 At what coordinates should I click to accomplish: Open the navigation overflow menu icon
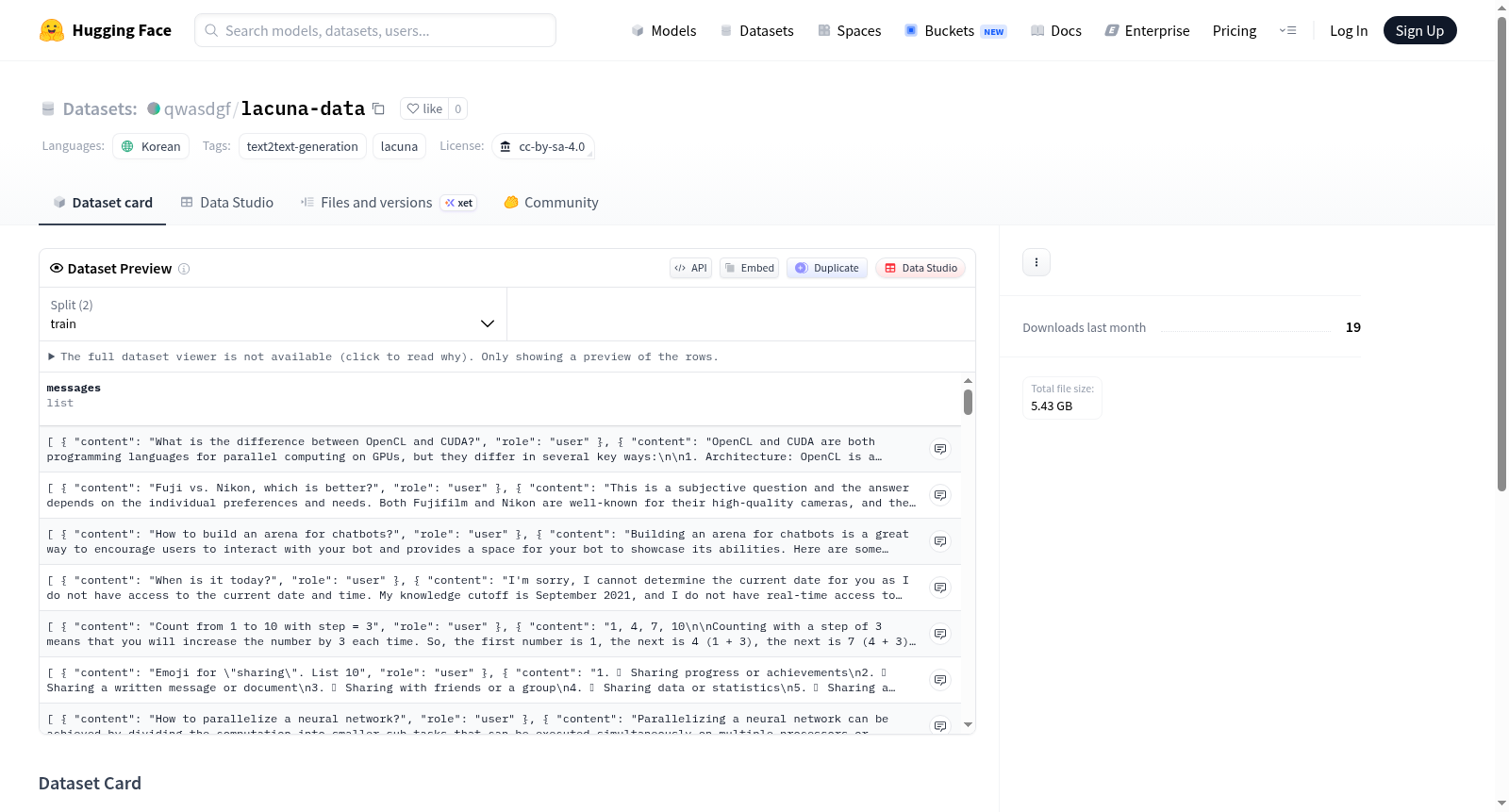[1287, 30]
